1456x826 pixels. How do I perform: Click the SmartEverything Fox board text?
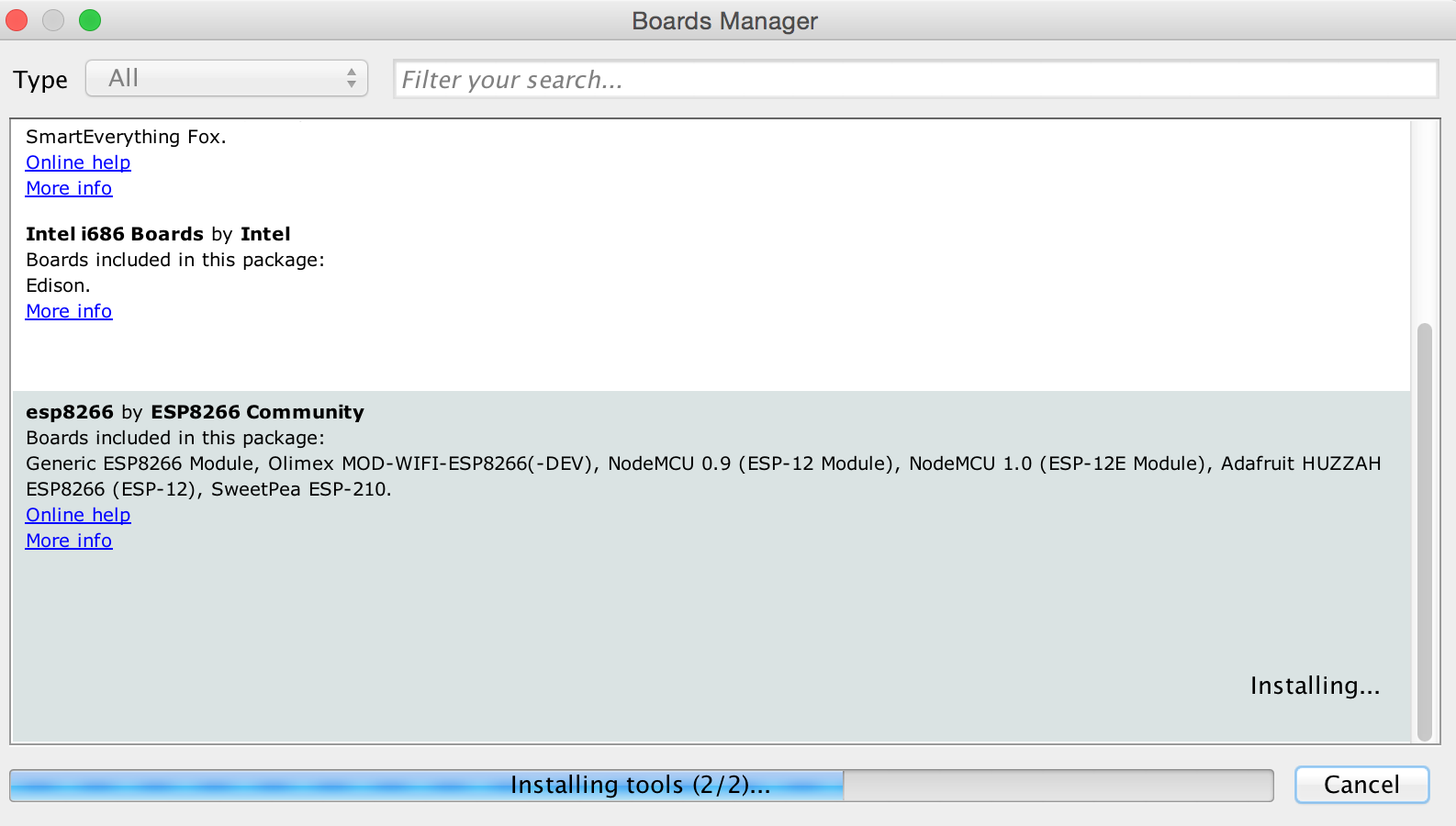(126, 137)
